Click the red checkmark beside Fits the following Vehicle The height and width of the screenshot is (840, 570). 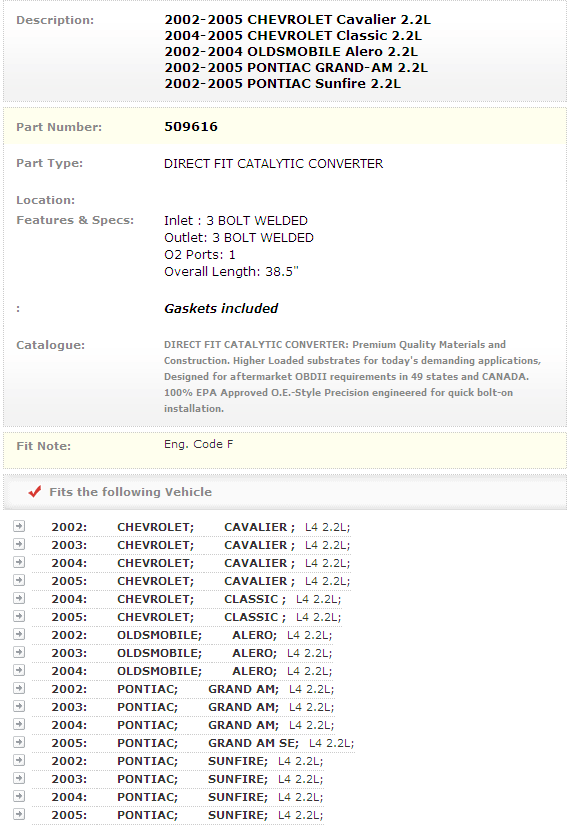[35, 491]
